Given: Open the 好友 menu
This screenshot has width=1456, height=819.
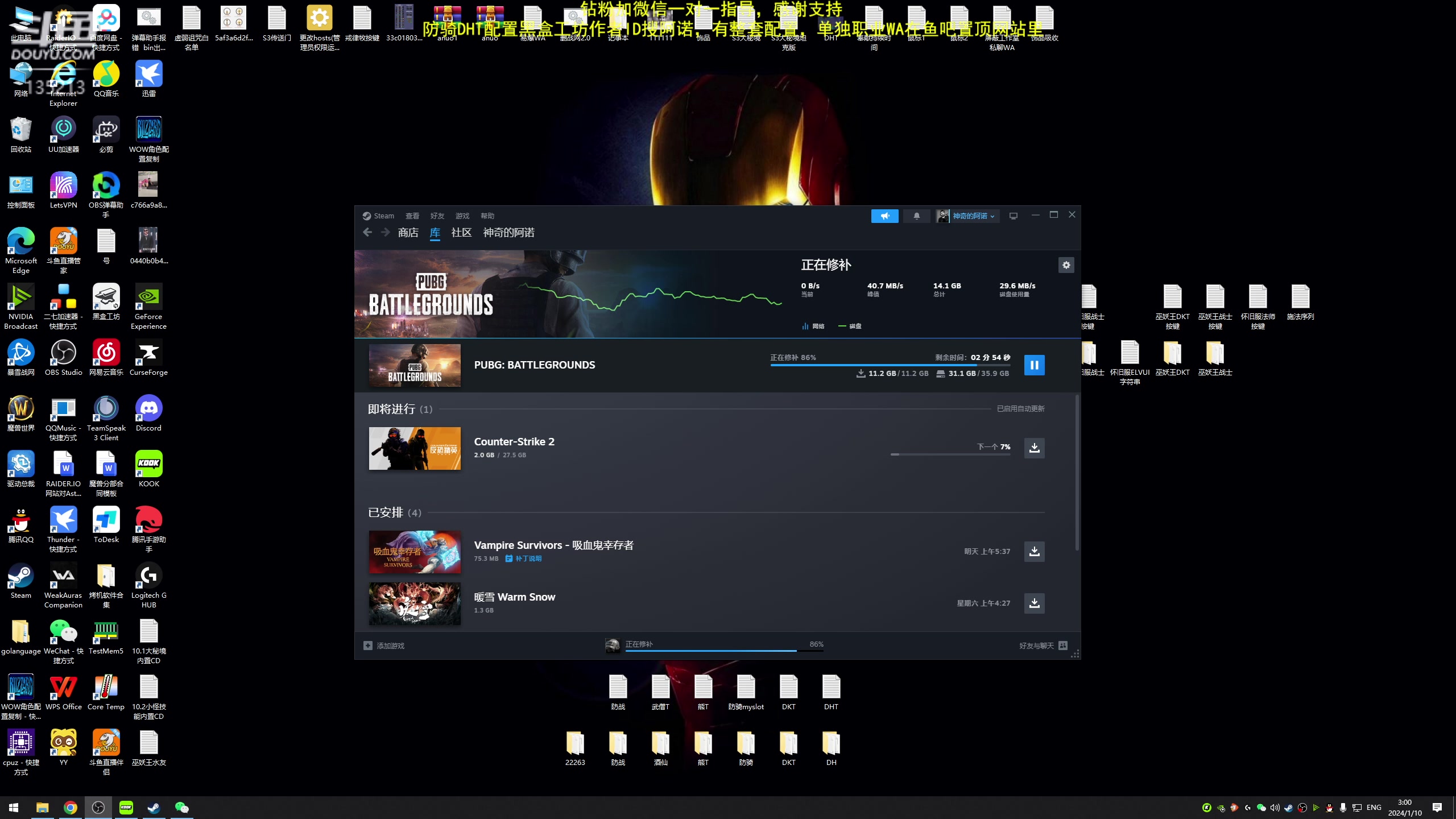Looking at the screenshot, I should 437,216.
